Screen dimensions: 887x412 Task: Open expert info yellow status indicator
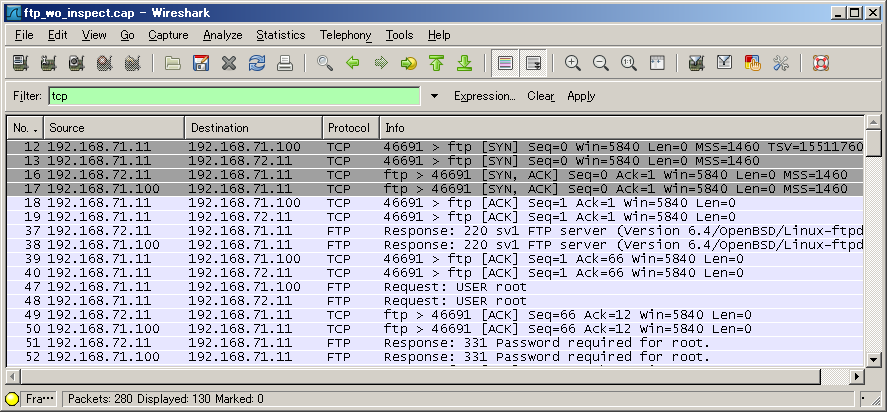click(12, 399)
